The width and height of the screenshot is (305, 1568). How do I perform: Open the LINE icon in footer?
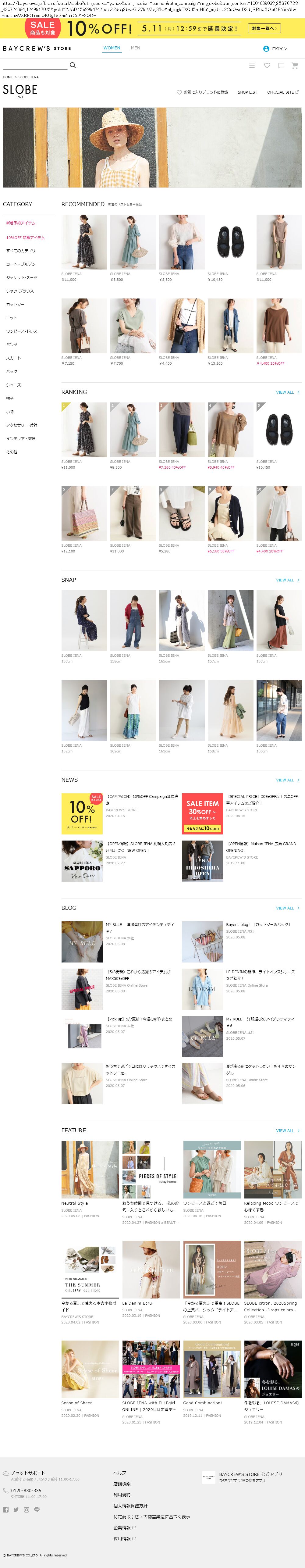(37, 1509)
